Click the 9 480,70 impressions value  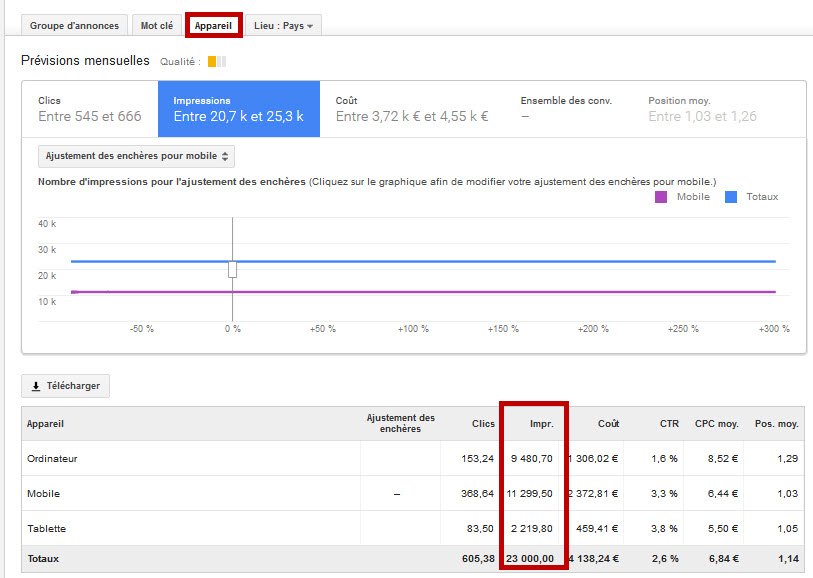point(532,458)
